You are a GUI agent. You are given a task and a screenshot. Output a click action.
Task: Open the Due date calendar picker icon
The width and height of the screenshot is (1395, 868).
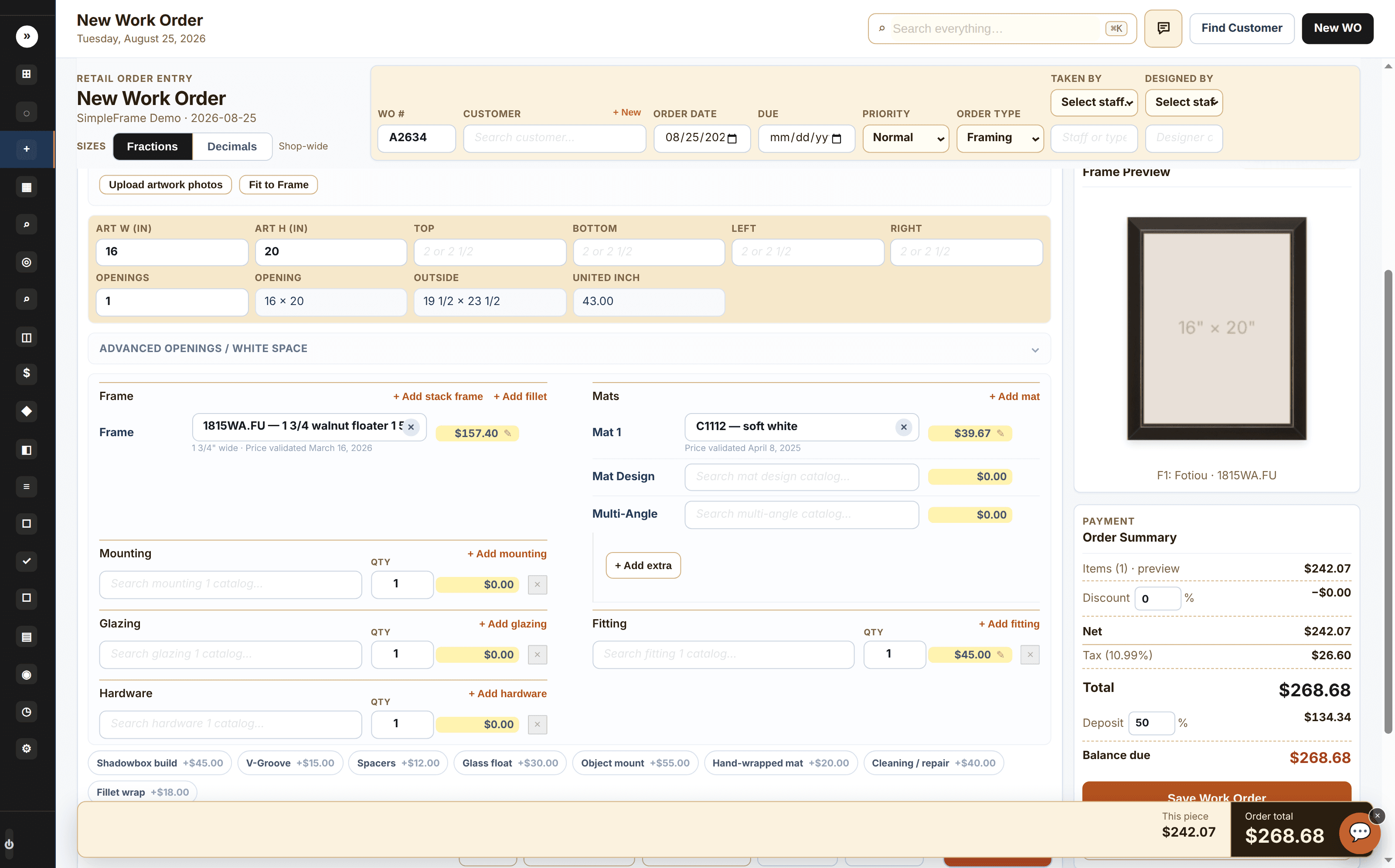pos(837,139)
